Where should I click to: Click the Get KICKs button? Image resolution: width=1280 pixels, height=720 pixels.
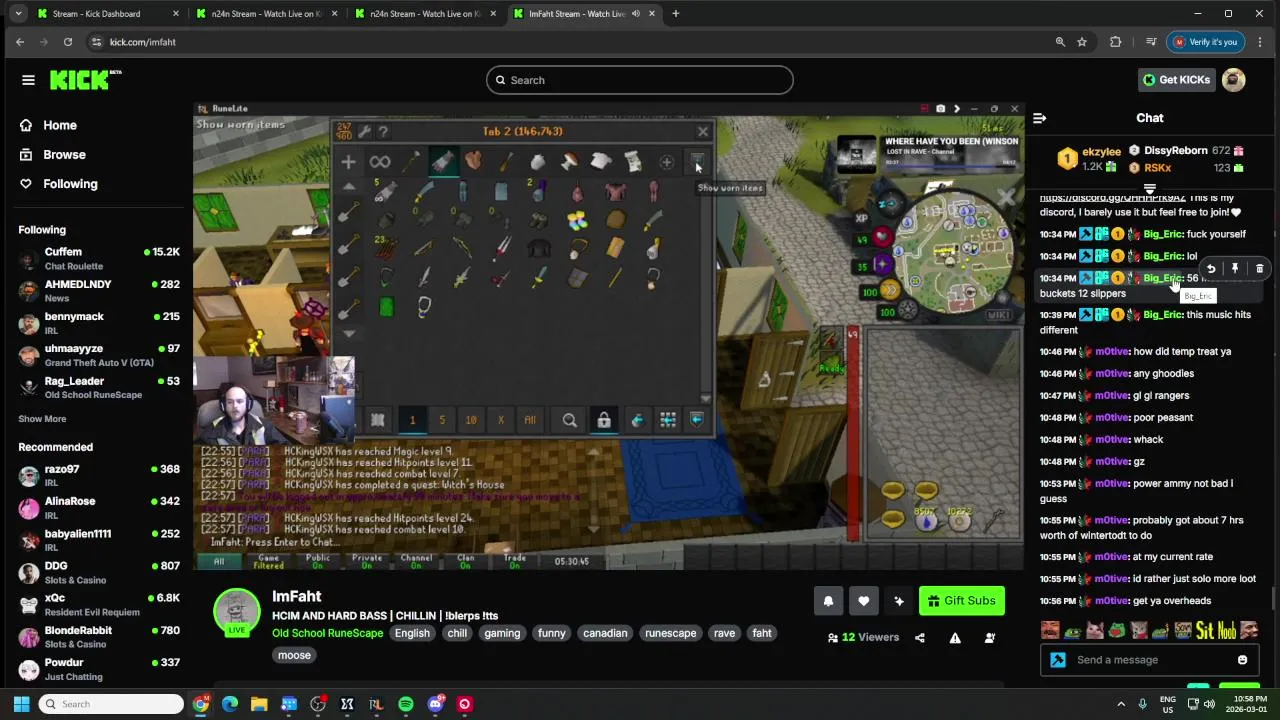tap(1176, 80)
